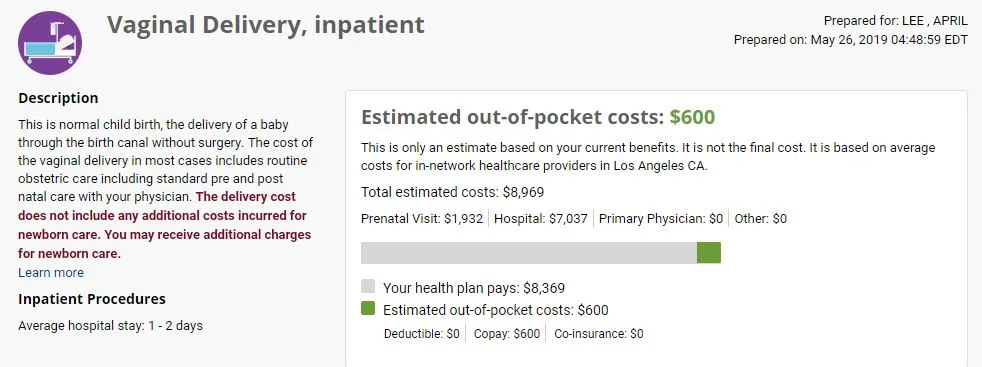Screen dimensions: 982x367
Task: Click the Other: $0 cost item
Action: coord(760,219)
